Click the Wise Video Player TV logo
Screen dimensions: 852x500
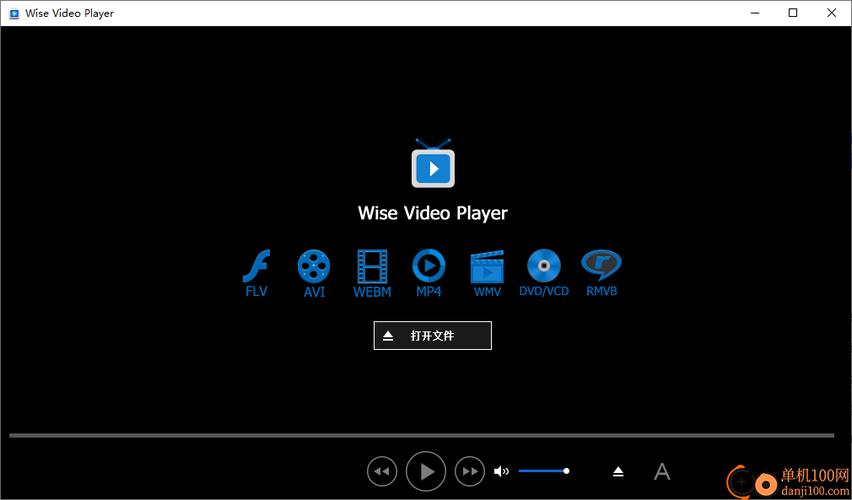click(x=433, y=165)
